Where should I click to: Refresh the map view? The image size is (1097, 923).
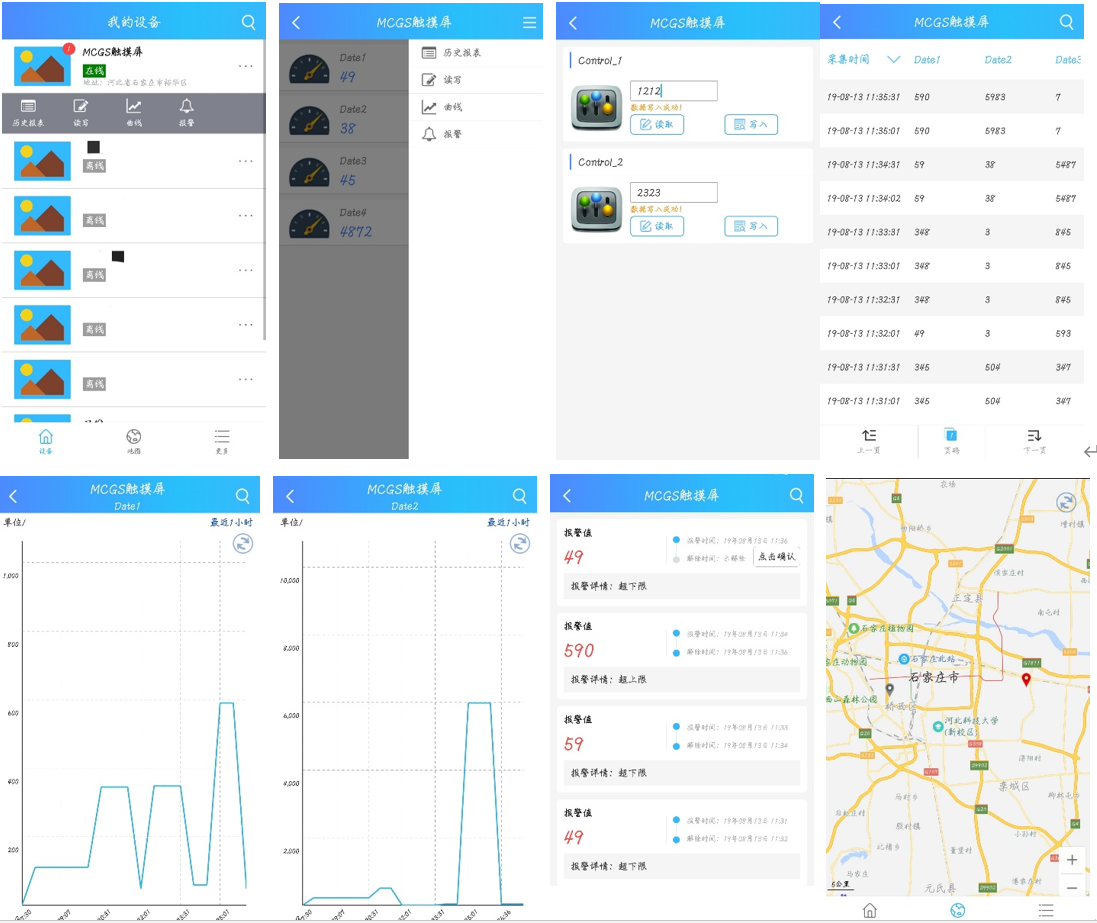(1066, 502)
